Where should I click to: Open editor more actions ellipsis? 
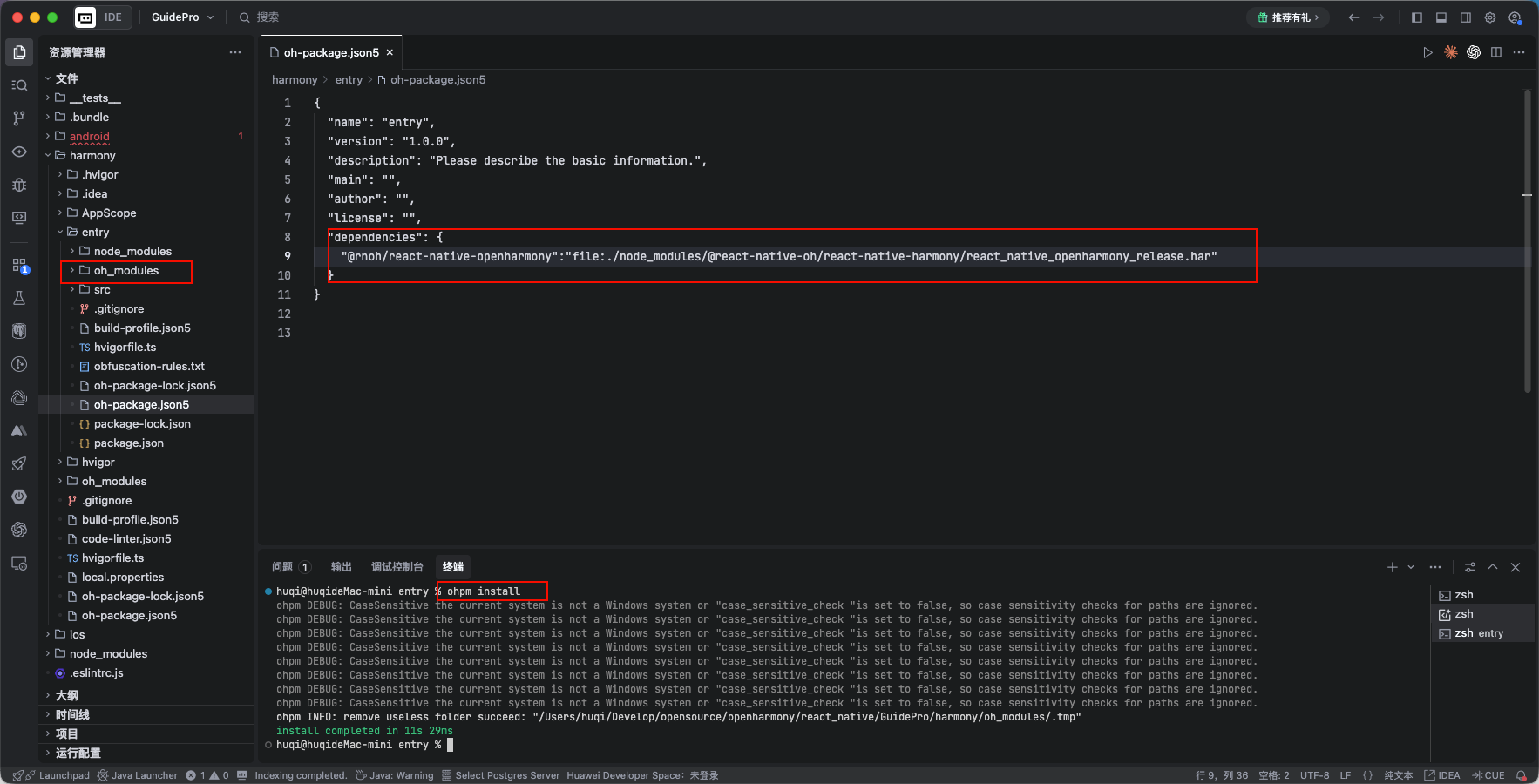1519,52
